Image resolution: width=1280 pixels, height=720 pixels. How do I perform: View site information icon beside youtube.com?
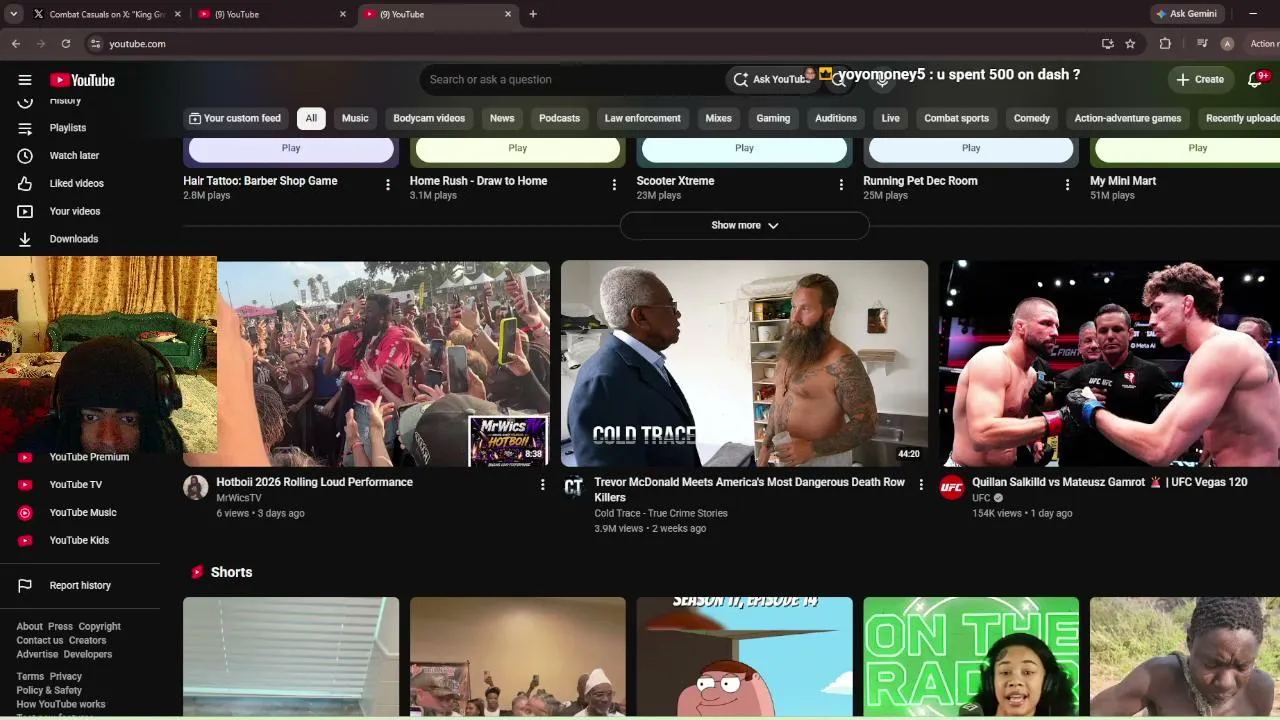pyautogui.click(x=95, y=44)
